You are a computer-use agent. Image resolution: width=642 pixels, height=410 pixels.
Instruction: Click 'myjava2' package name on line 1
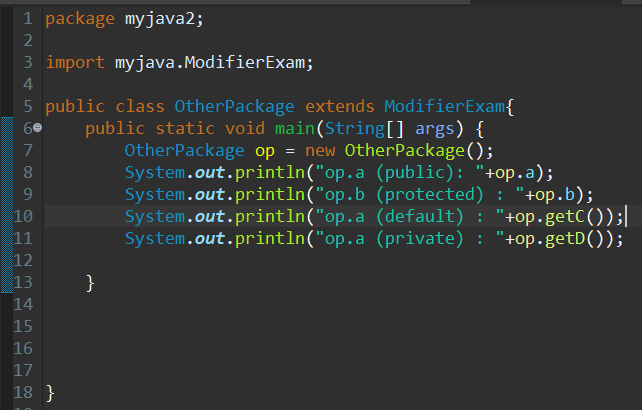click(x=160, y=19)
